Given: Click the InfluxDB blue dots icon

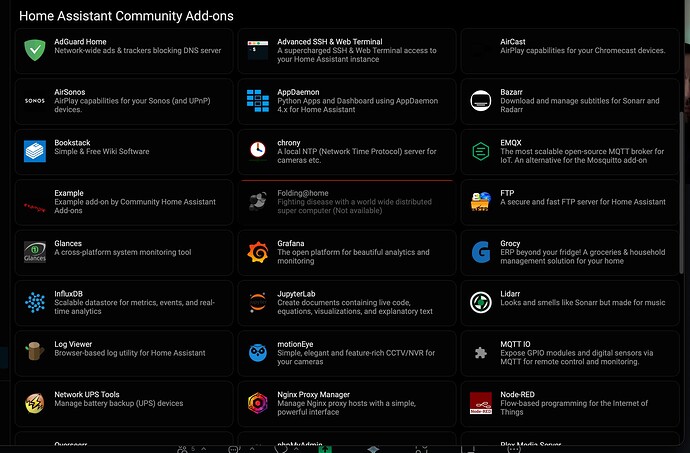Looking at the screenshot, I should point(35,302).
